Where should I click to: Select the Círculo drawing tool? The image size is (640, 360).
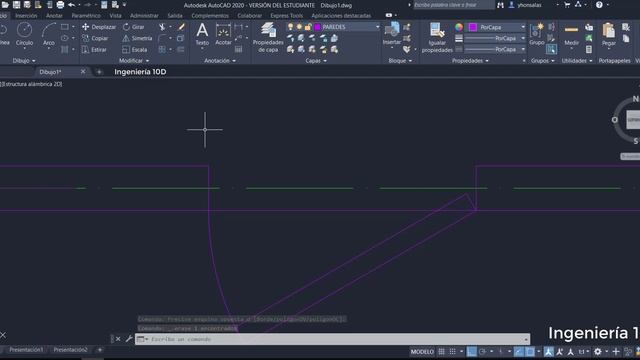(x=24, y=34)
